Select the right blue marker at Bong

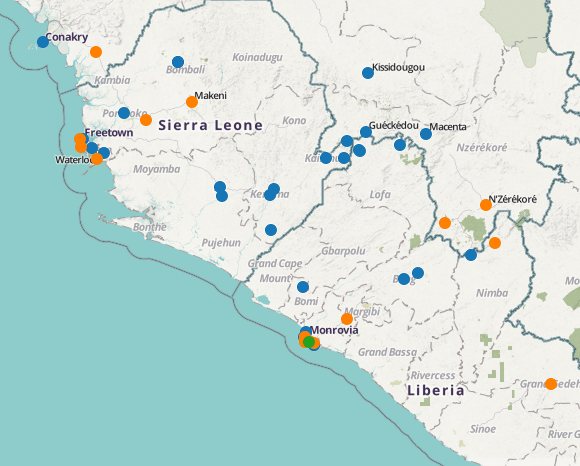pyautogui.click(x=418, y=273)
